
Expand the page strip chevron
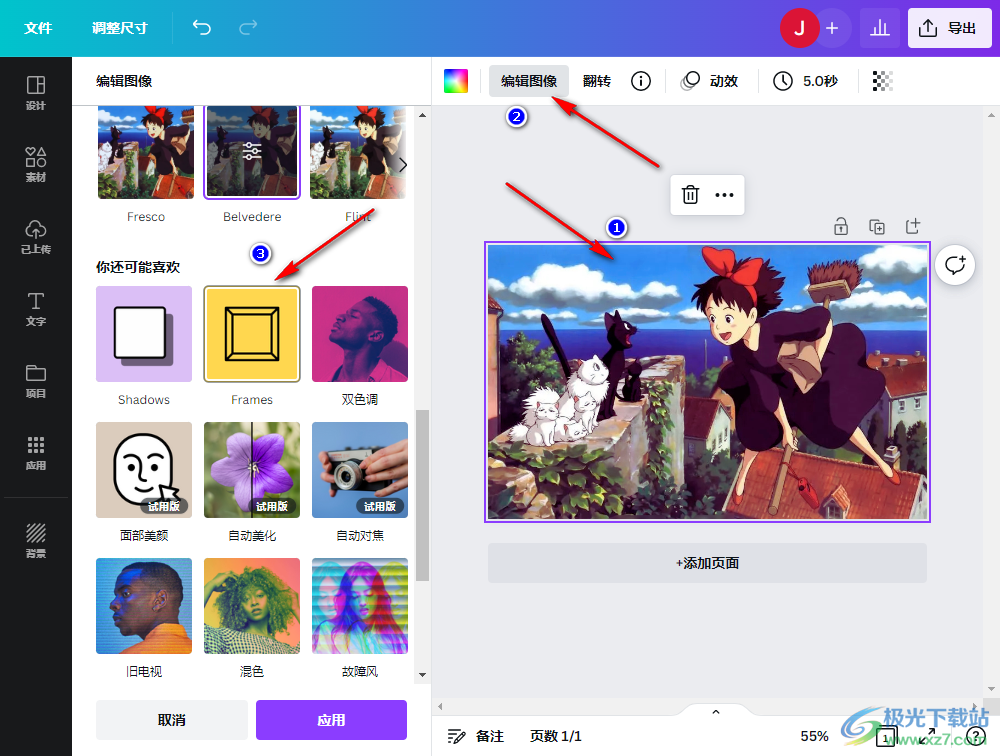(716, 712)
